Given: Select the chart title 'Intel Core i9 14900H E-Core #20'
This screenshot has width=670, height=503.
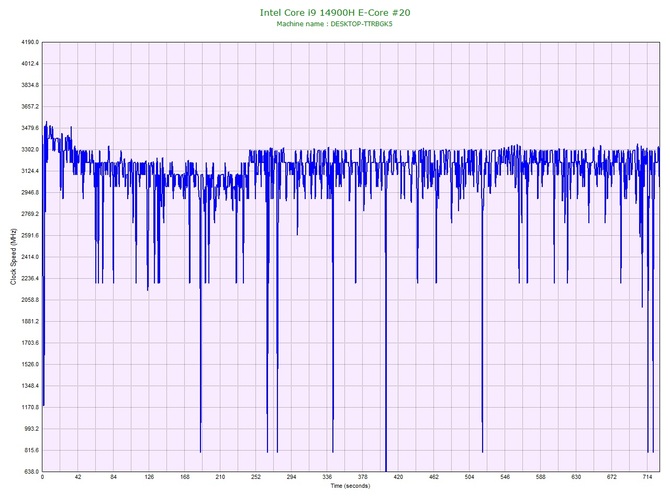Looking at the screenshot, I should 335,12.
